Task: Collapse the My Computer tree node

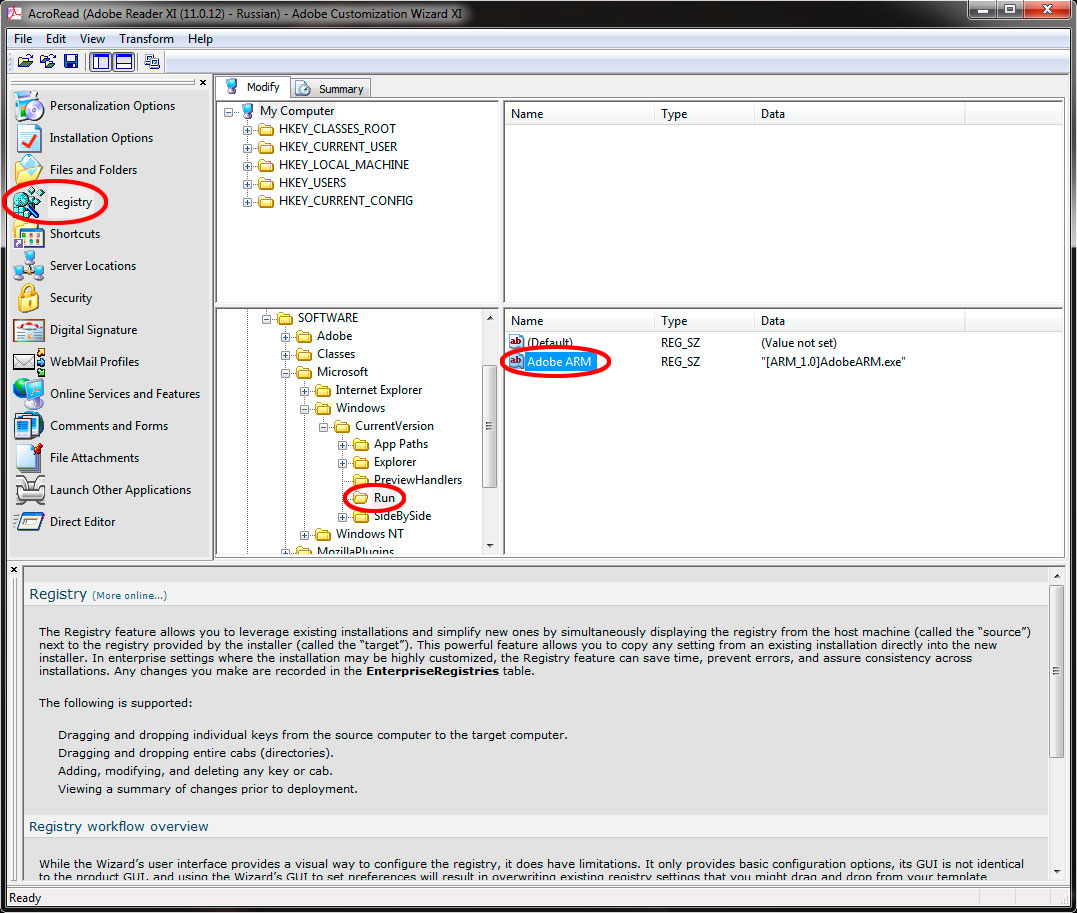Action: tap(228, 112)
